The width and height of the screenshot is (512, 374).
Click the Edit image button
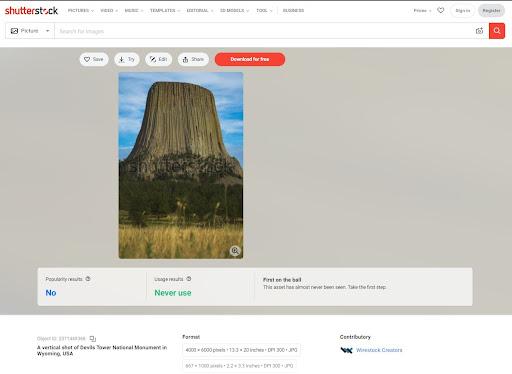pos(158,59)
